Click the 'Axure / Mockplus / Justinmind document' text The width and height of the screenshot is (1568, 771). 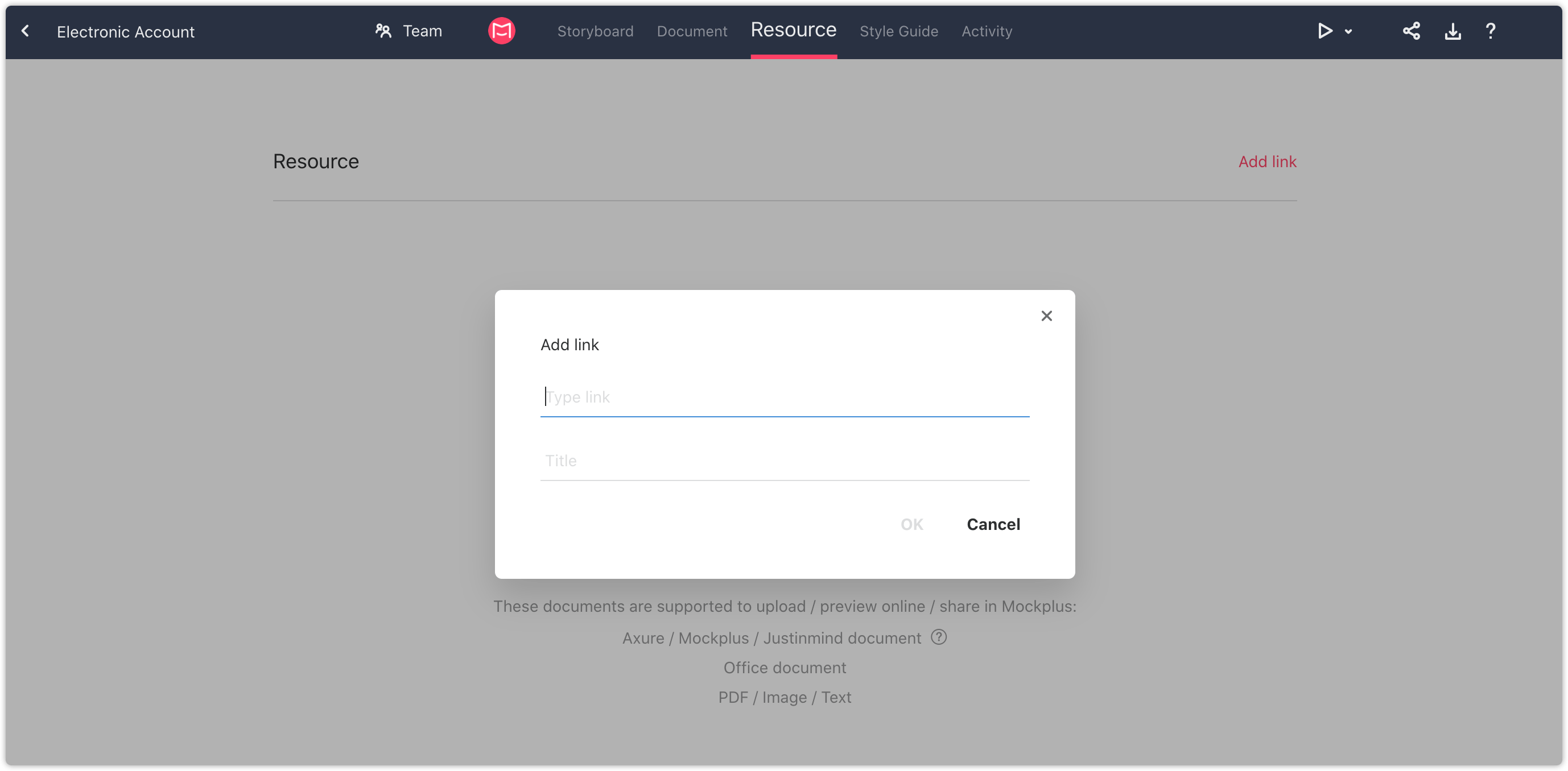click(771, 638)
